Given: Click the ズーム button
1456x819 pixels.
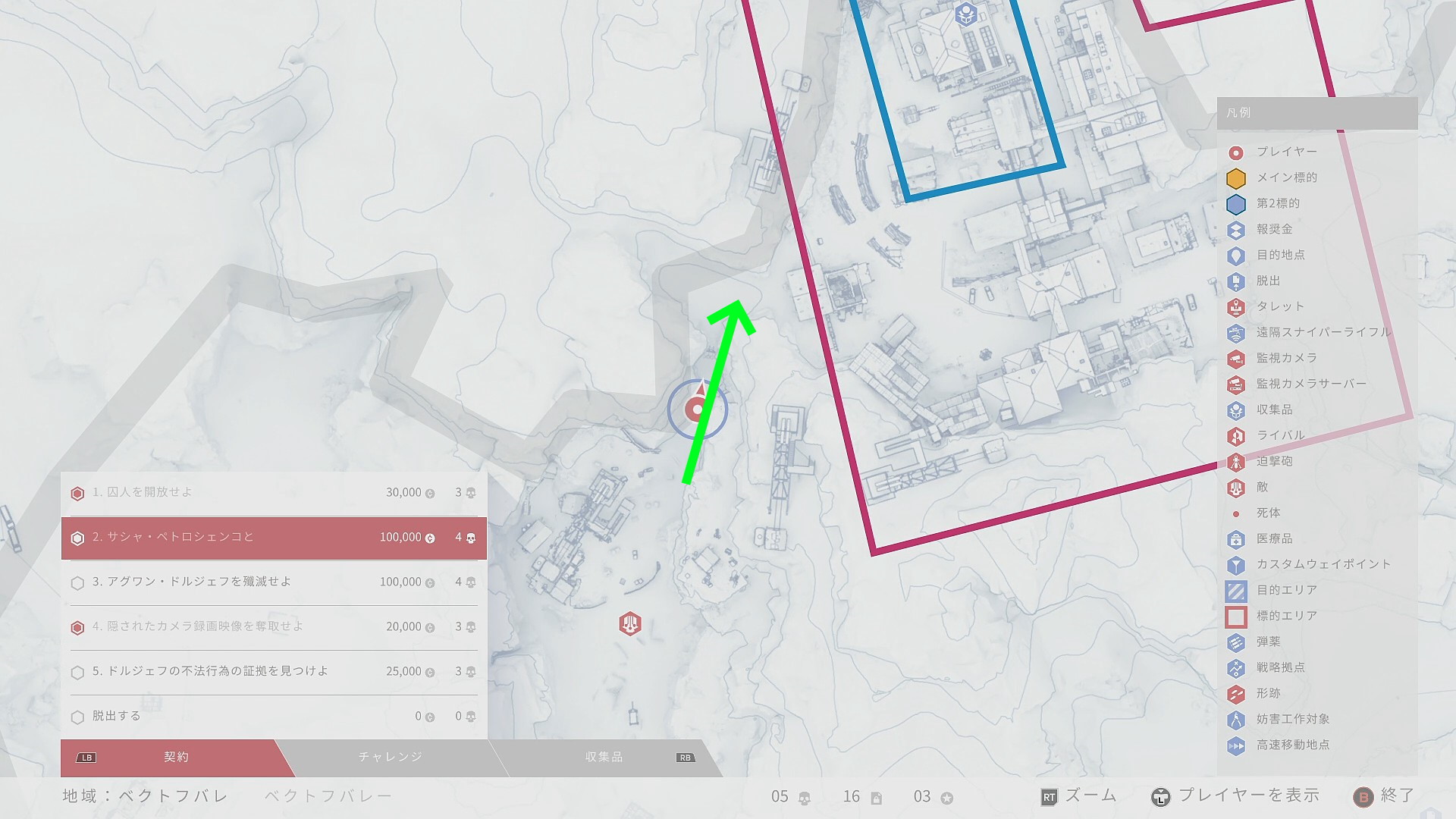Looking at the screenshot, I should 1078,796.
